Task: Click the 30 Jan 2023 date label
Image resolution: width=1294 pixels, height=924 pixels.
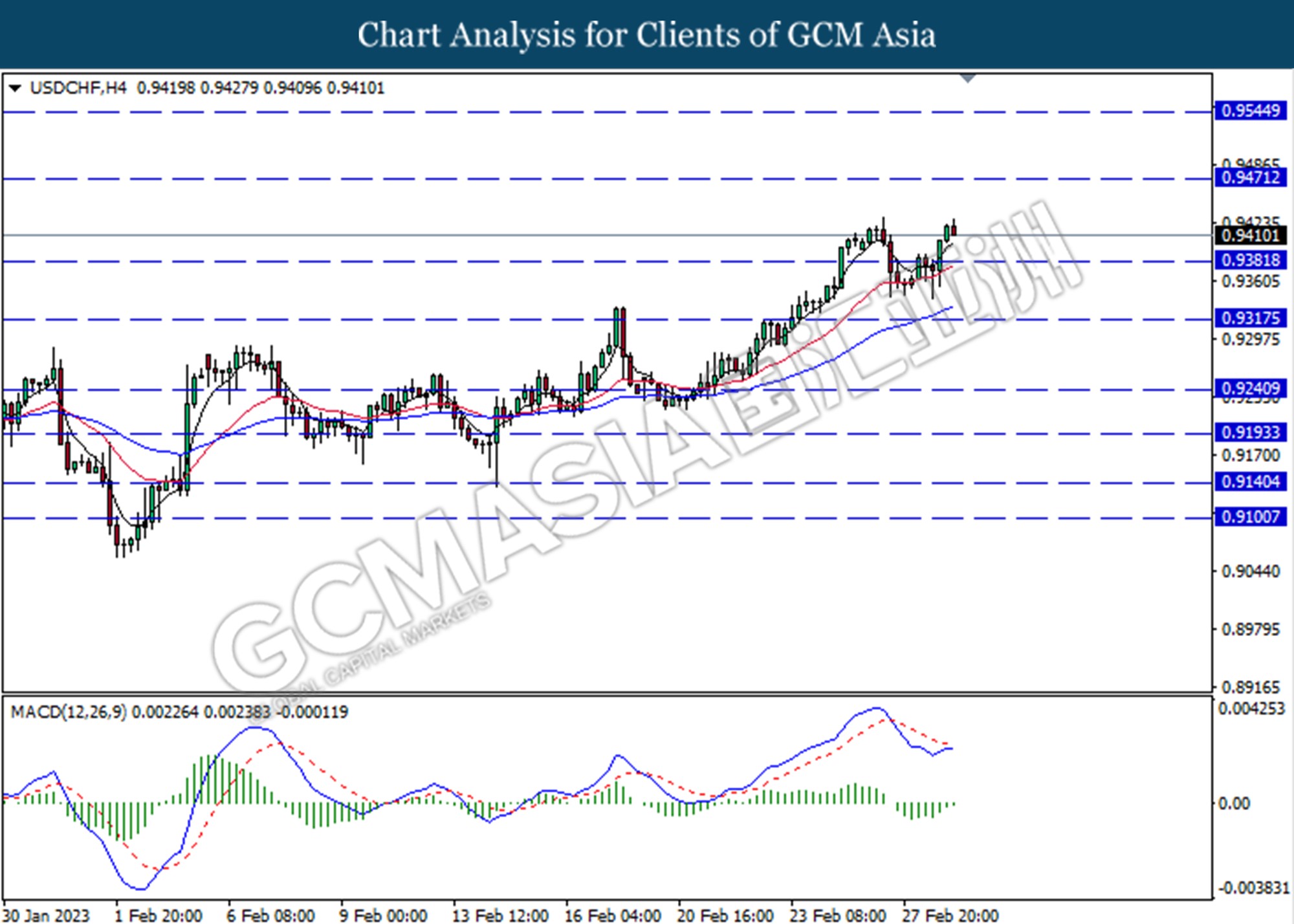Action: click(46, 916)
